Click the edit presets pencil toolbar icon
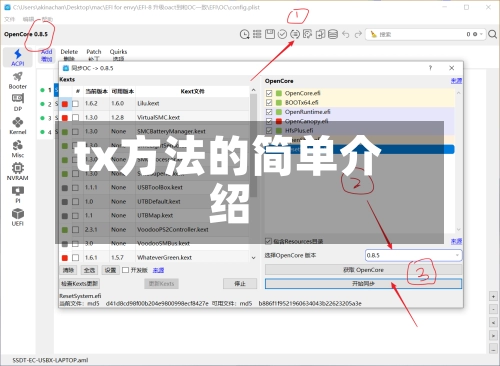Viewport: 500px width, 366px height. [x=307, y=34]
